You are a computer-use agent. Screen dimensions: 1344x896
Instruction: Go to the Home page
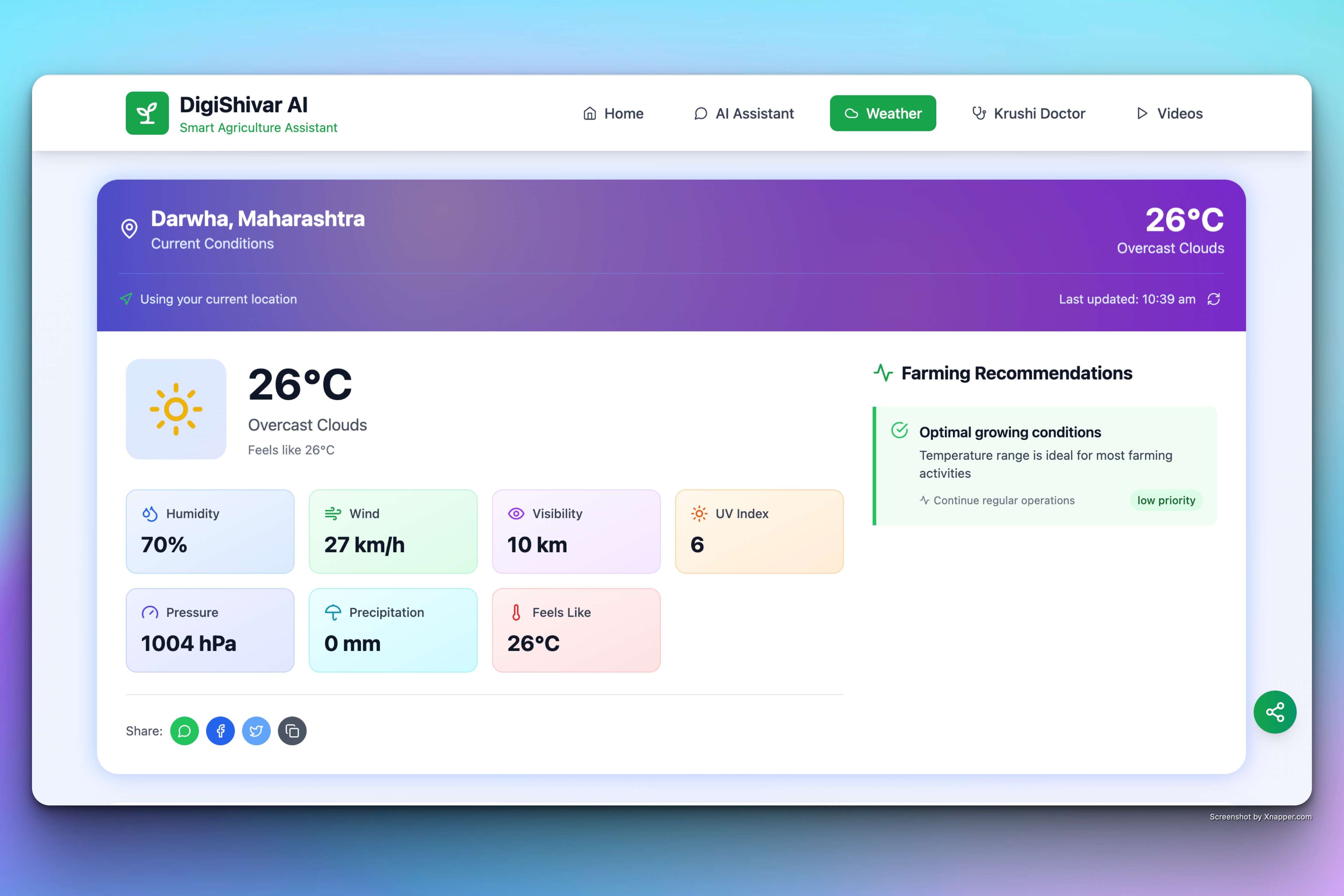[613, 113]
